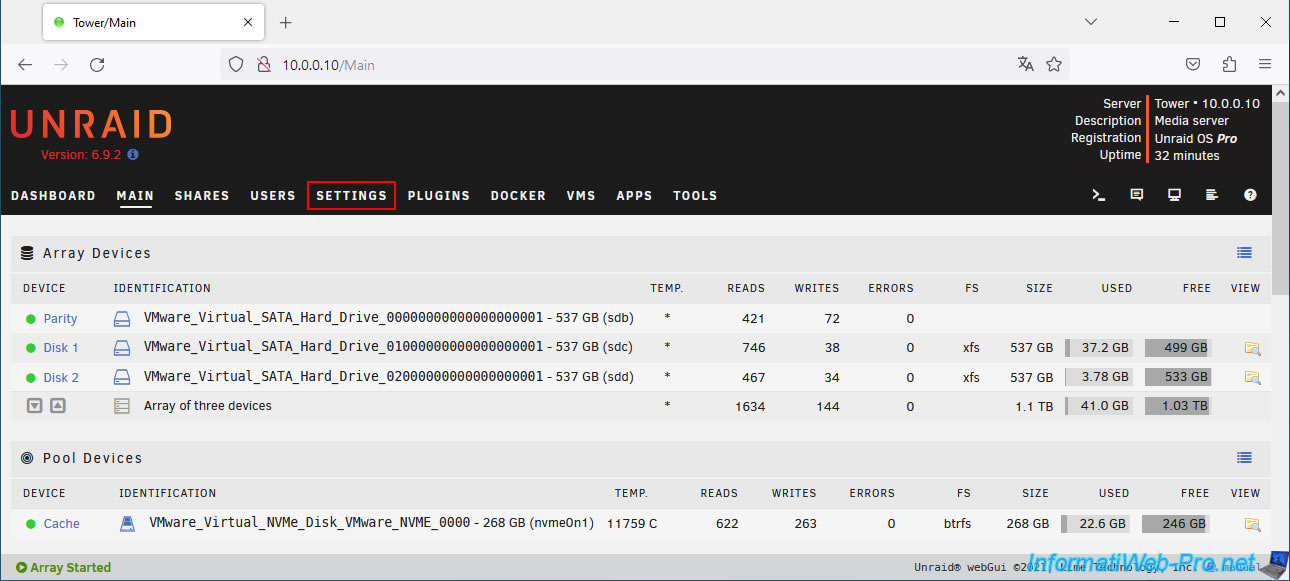The image size is (1290, 581).
Task: Bookmark this page with star icon
Action: click(x=1054, y=65)
